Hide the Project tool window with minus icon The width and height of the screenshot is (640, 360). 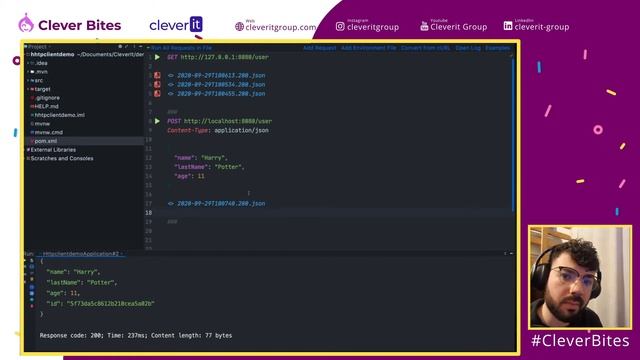(x=140, y=47)
